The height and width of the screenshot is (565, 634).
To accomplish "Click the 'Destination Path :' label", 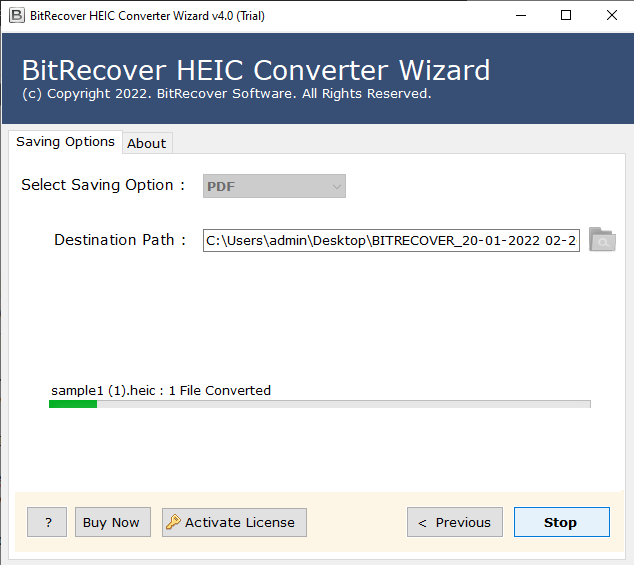I will [x=120, y=240].
